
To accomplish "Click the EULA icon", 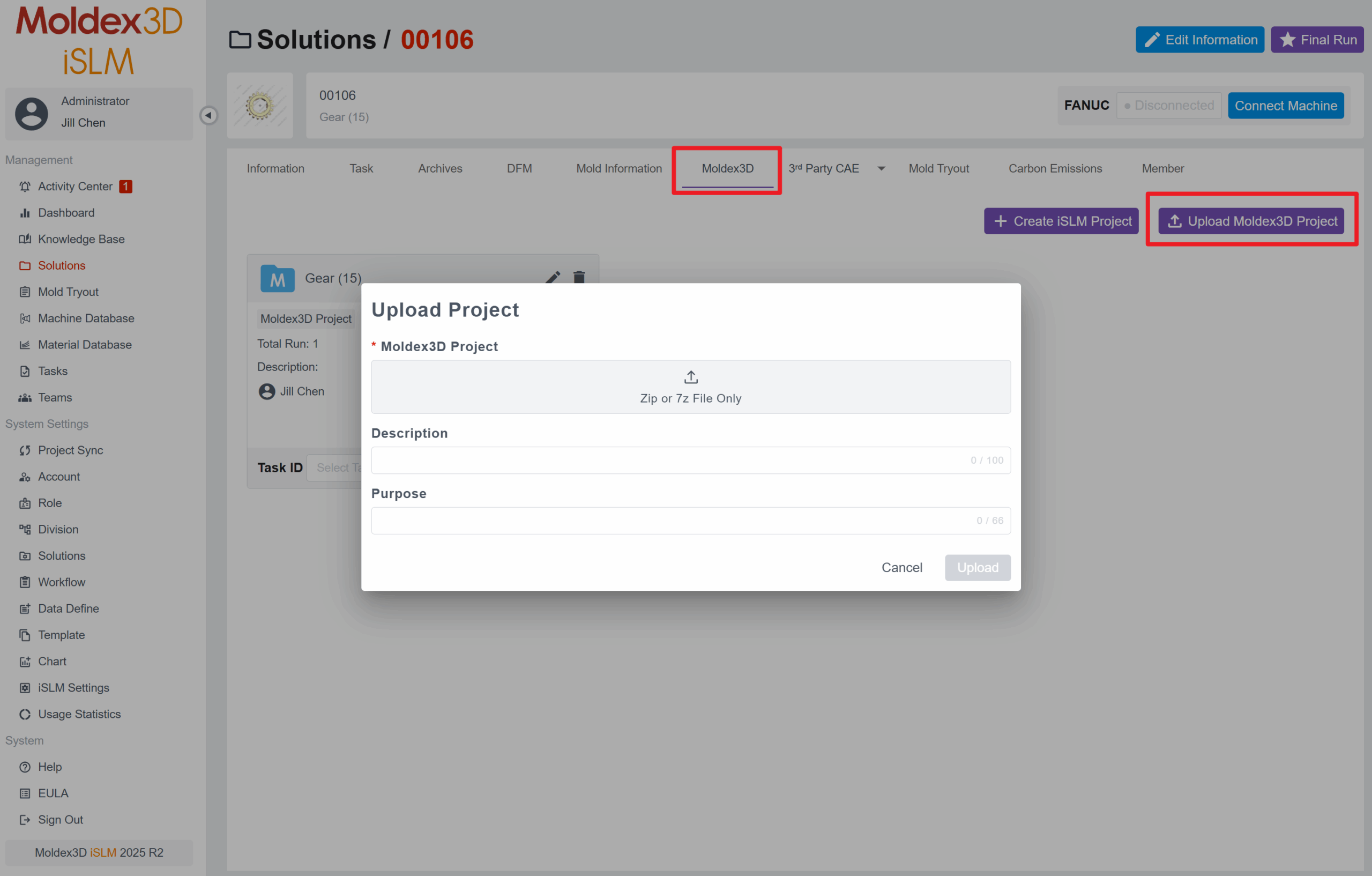I will [x=25, y=793].
